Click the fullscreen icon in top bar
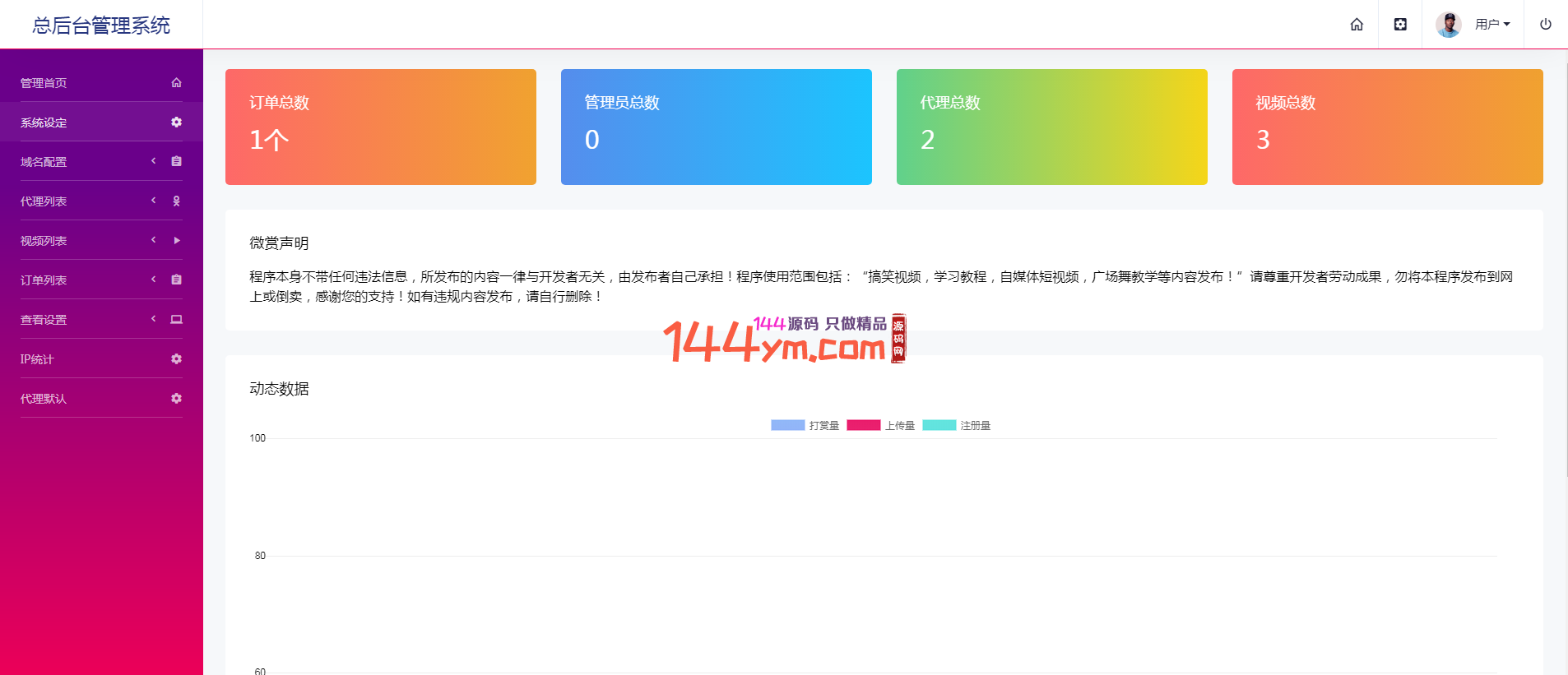The width and height of the screenshot is (1568, 675). 1400,25
